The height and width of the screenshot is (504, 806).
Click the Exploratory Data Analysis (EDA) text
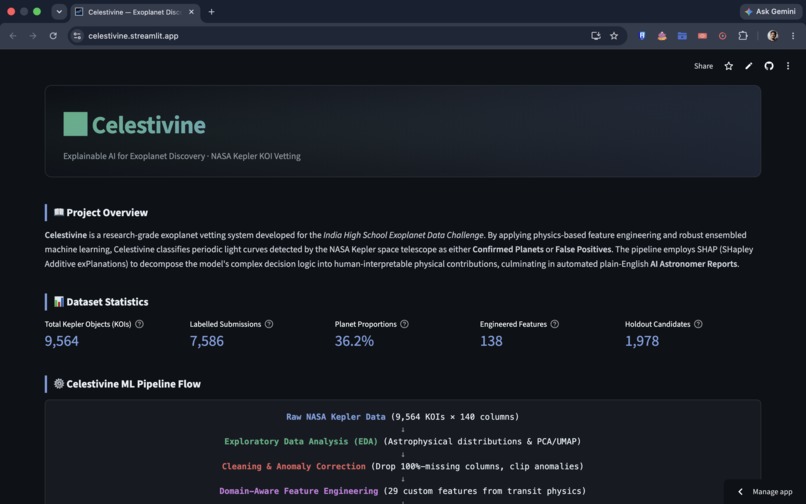coord(301,441)
